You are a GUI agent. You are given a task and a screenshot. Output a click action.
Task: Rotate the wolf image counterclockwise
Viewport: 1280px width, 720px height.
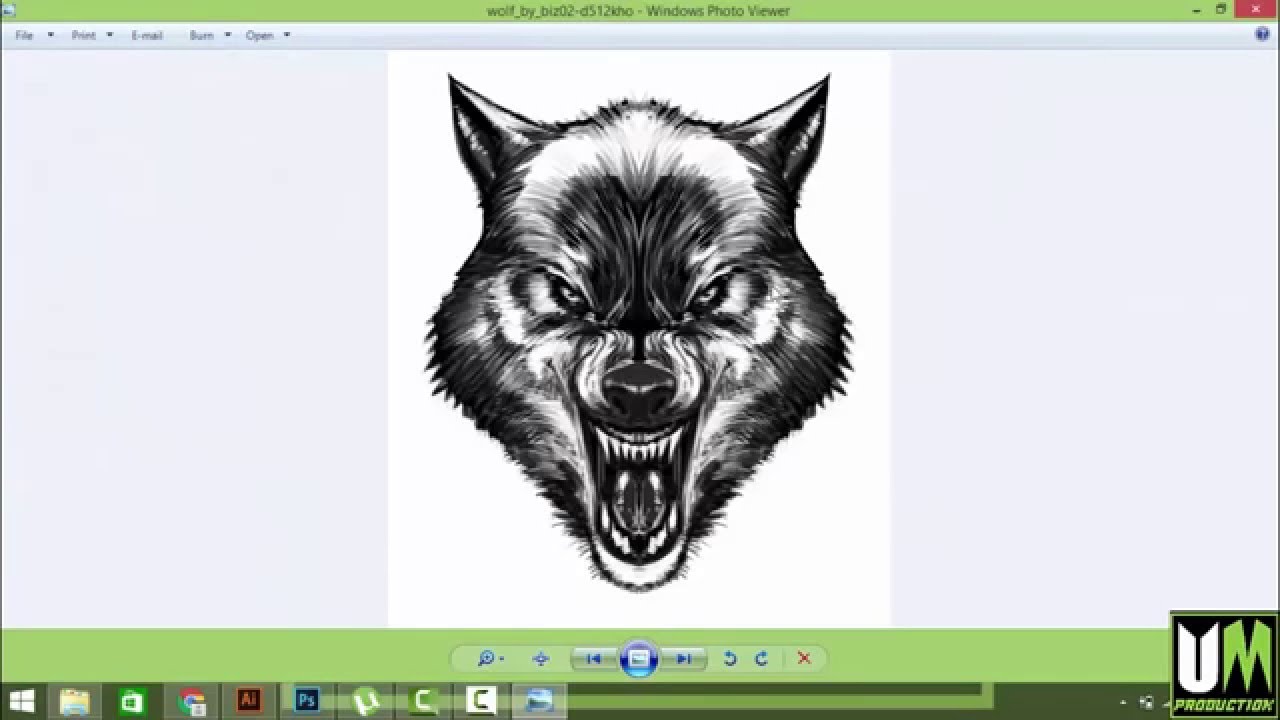tap(729, 659)
